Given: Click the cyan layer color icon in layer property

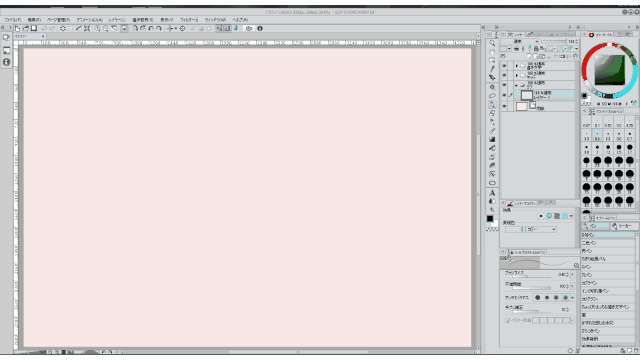Looking at the screenshot, I should pyautogui.click(x=565, y=216).
